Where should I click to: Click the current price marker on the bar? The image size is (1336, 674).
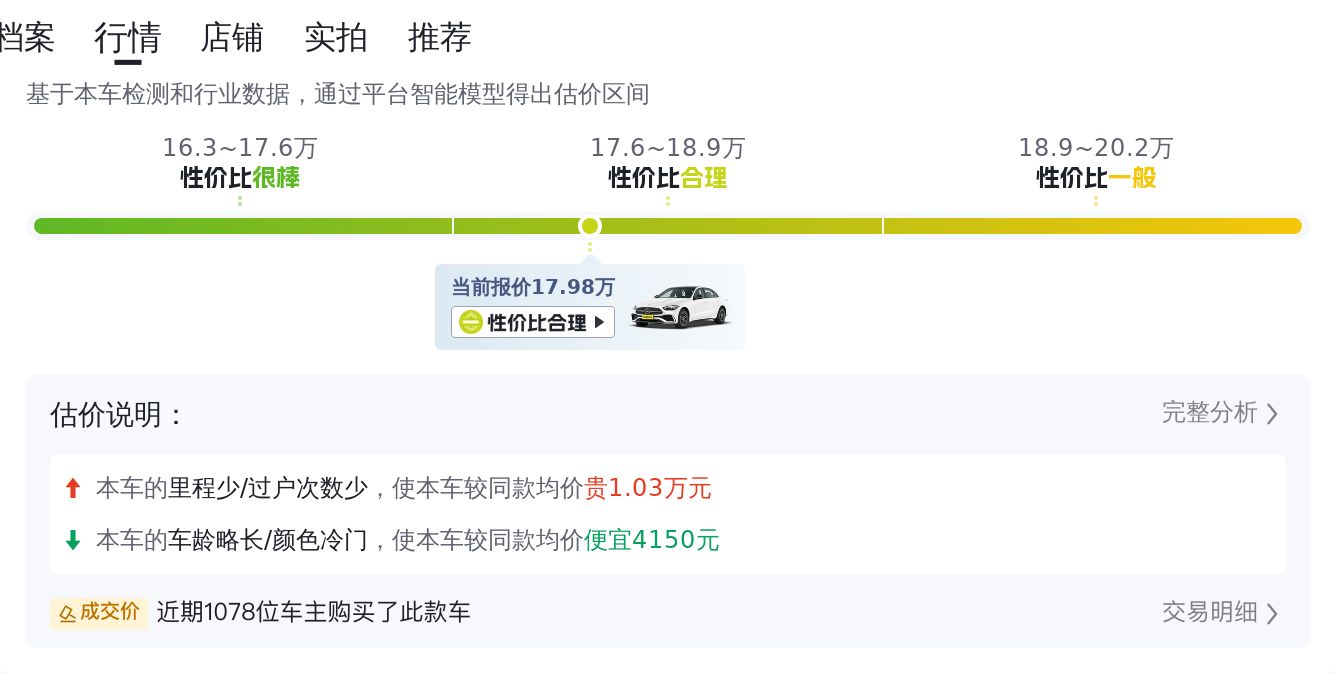pyautogui.click(x=590, y=226)
